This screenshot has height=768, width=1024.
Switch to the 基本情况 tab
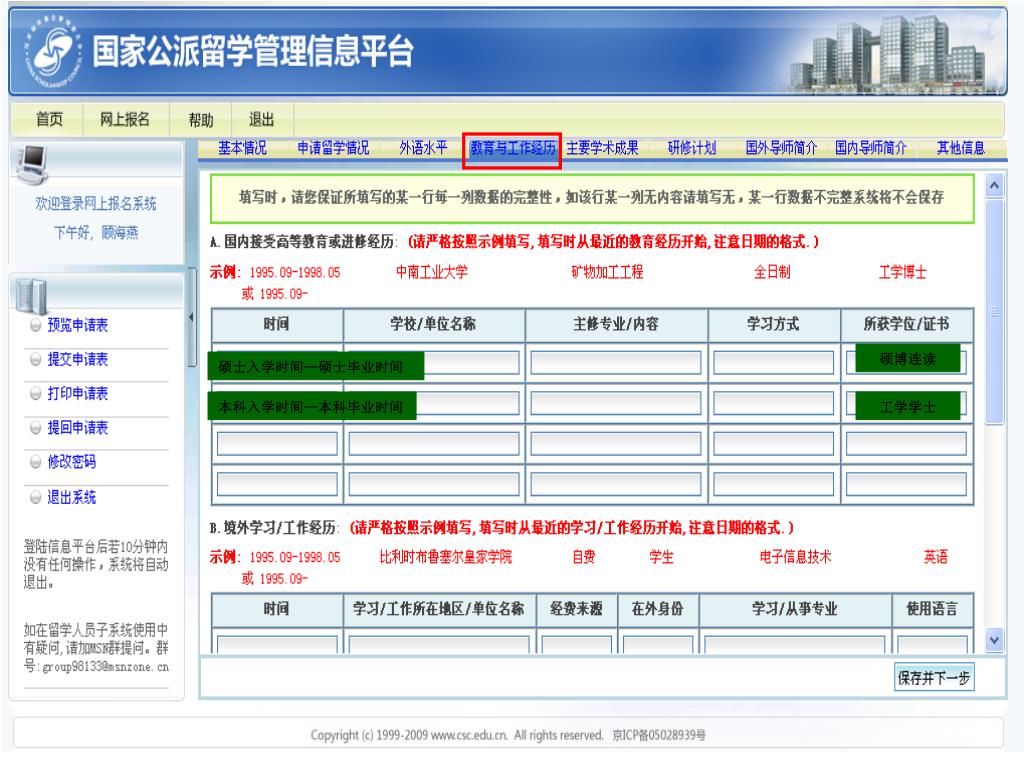(x=242, y=149)
